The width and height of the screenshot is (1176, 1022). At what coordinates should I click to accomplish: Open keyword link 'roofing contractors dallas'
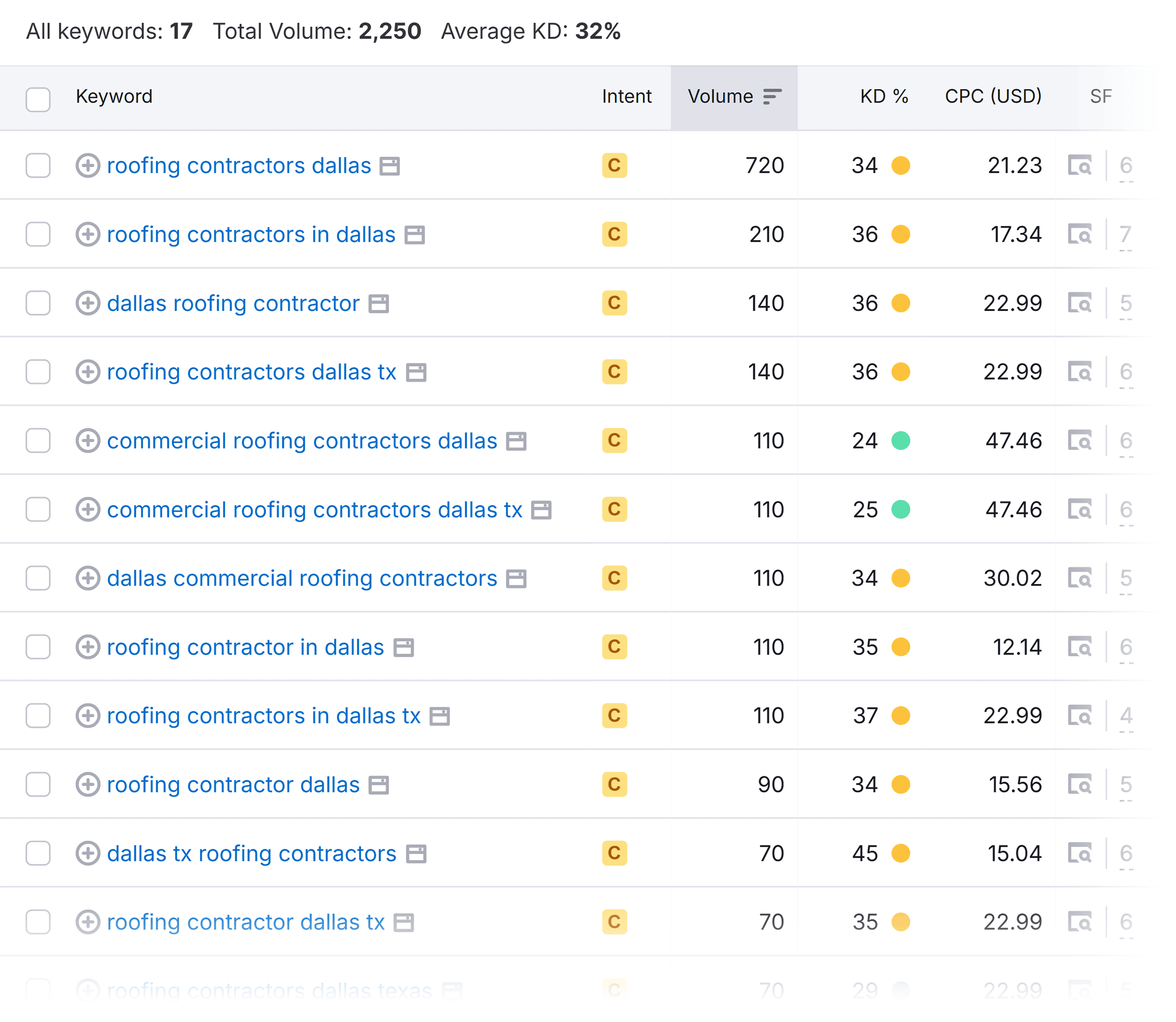[x=239, y=165]
